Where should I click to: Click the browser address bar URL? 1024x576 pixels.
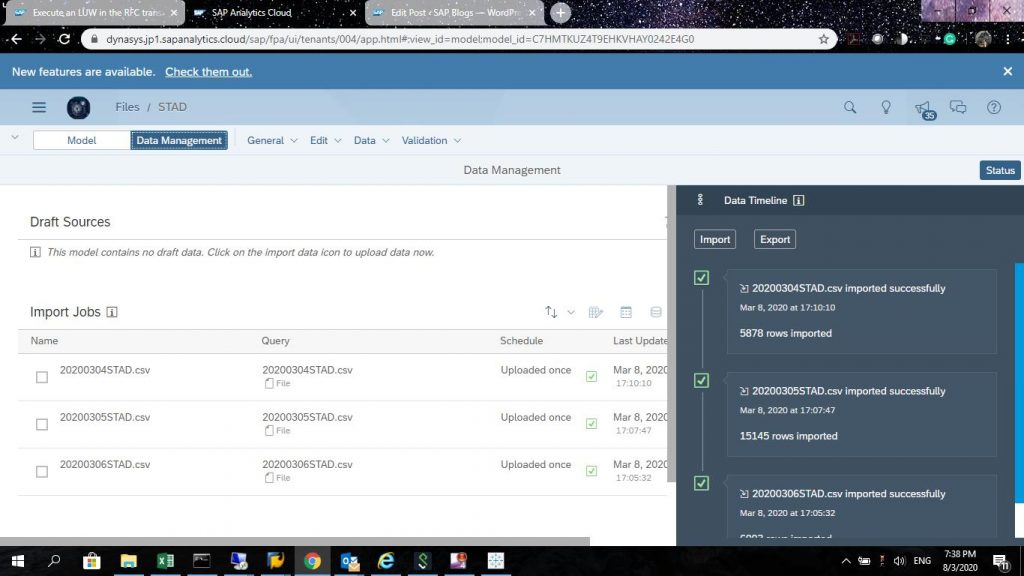400,39
